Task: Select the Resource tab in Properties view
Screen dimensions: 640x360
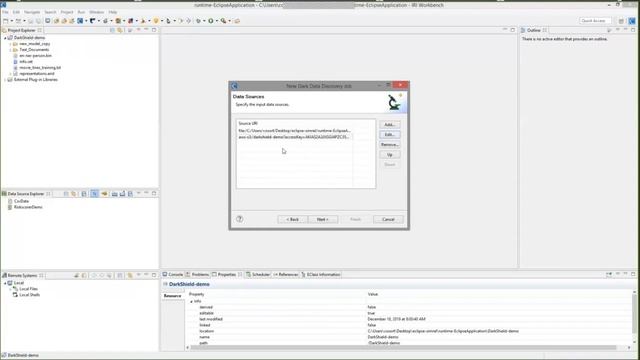Action: tap(173, 296)
